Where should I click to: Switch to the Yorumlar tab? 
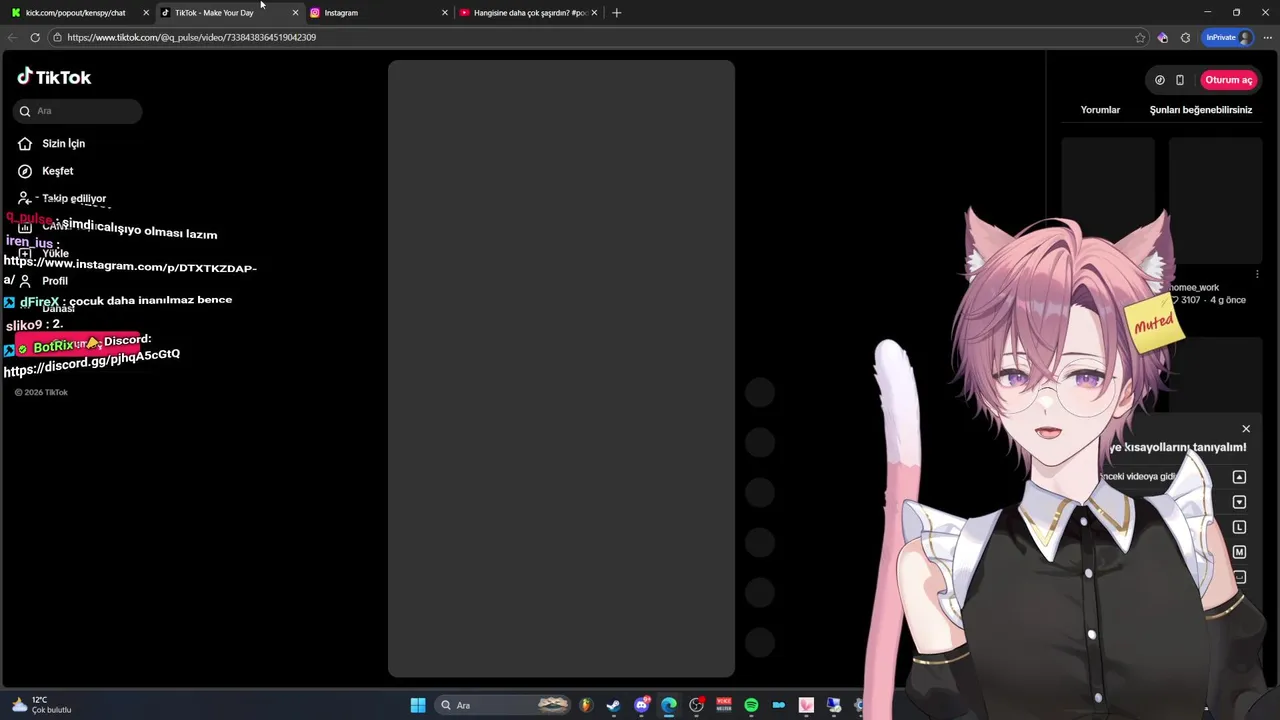tap(1100, 110)
